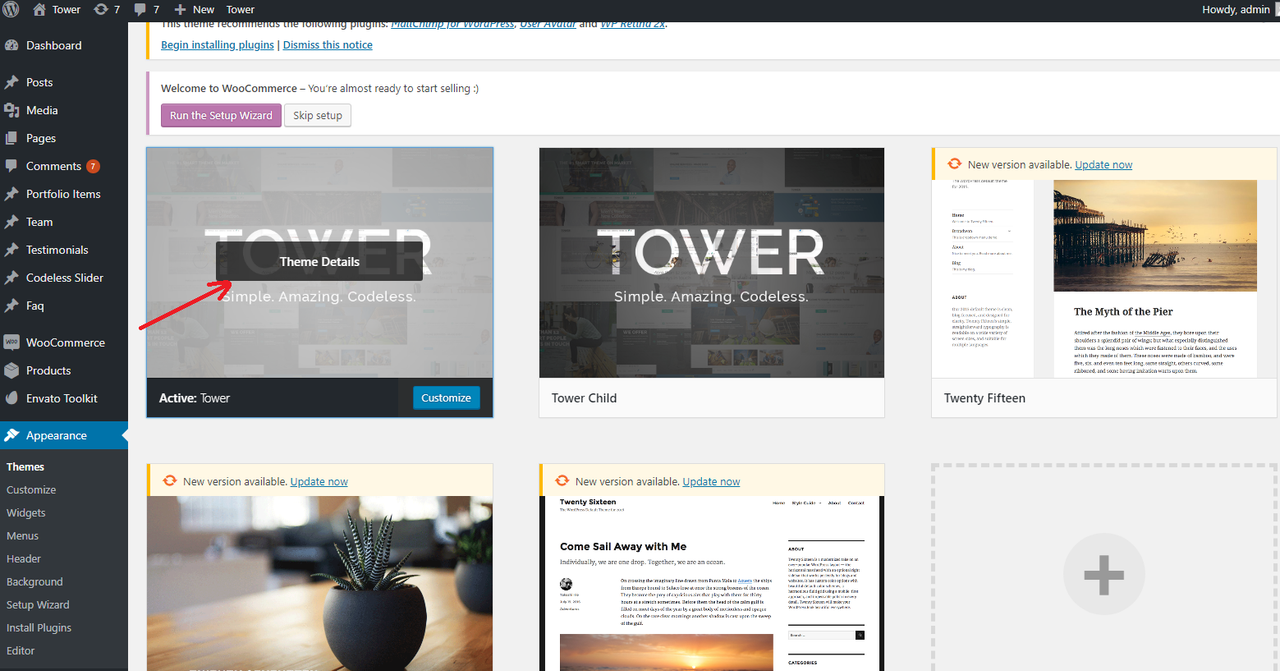
Task: Click the update icon on Twenty Fifteen notice
Action: click(954, 164)
